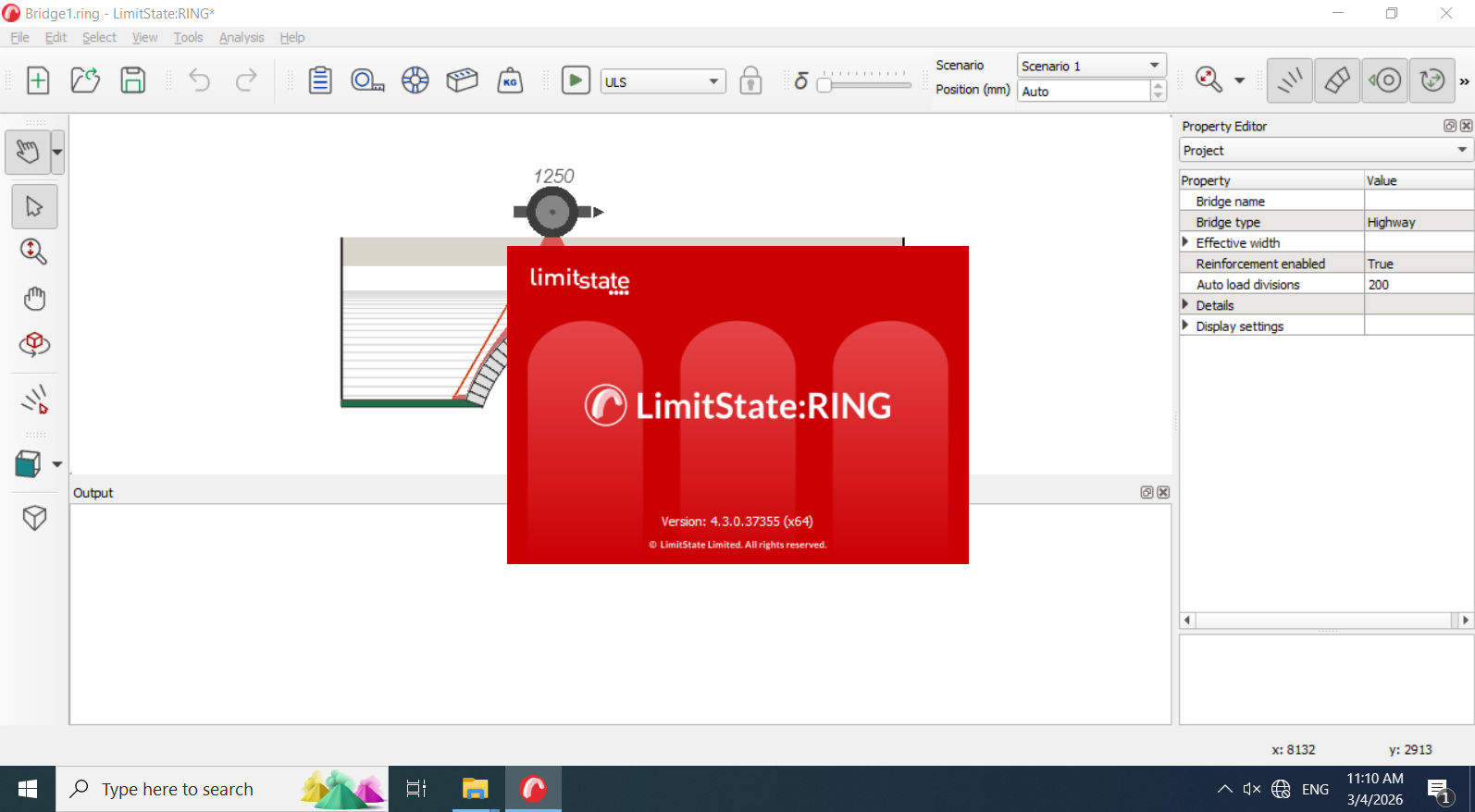Image resolution: width=1475 pixels, height=812 pixels.
Task: Open the materials block icon
Action: (x=462, y=80)
